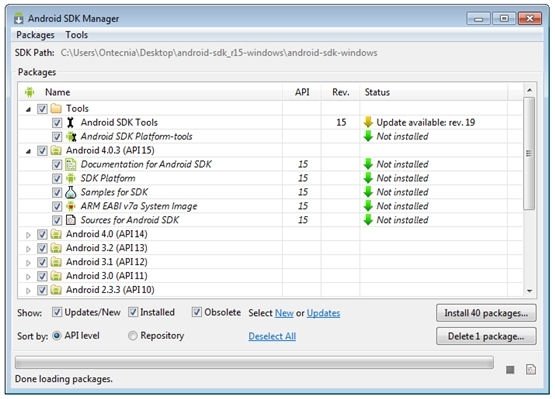
Task: Click the Samples for SDK flask icon
Action: click(x=71, y=192)
